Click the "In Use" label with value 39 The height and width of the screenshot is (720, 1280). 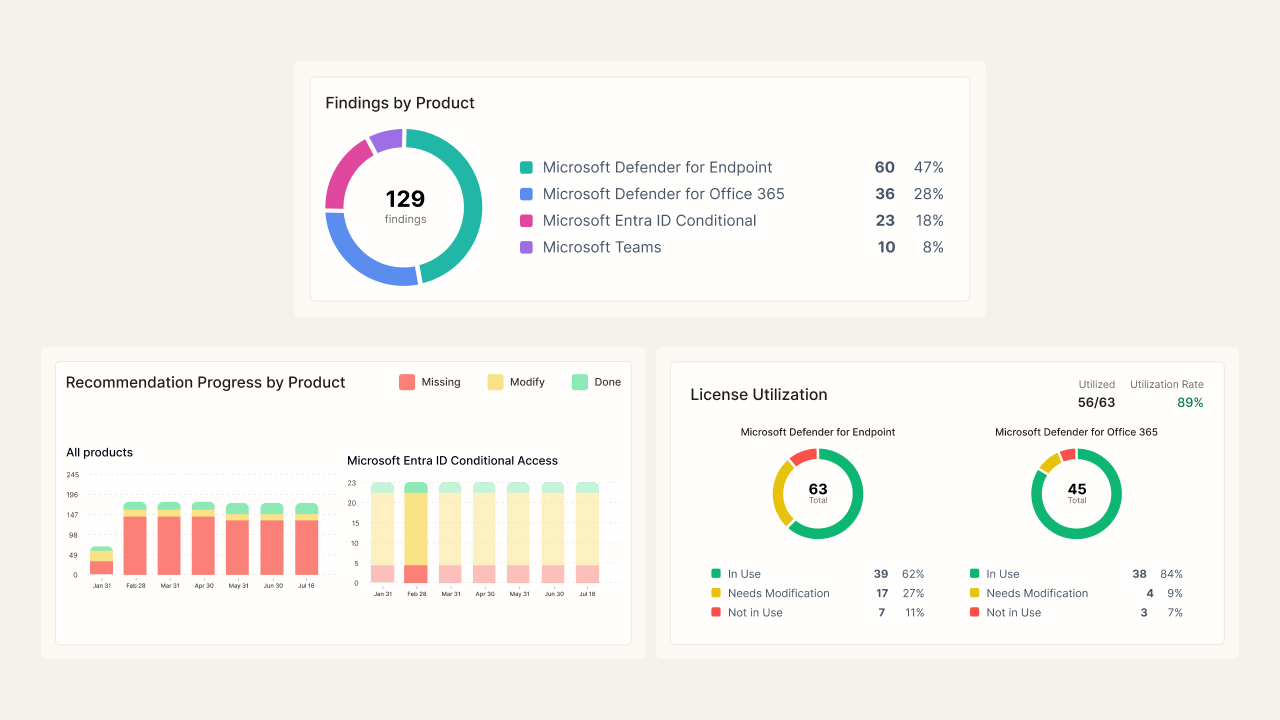(x=744, y=574)
